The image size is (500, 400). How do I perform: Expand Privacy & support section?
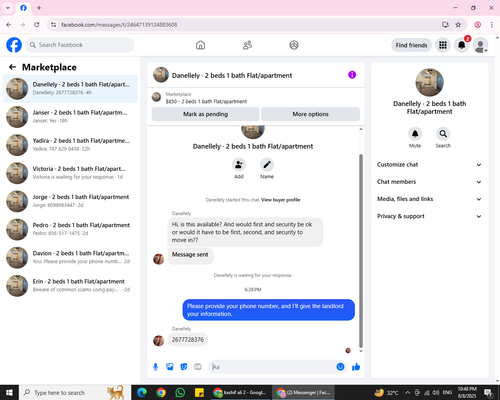429,216
